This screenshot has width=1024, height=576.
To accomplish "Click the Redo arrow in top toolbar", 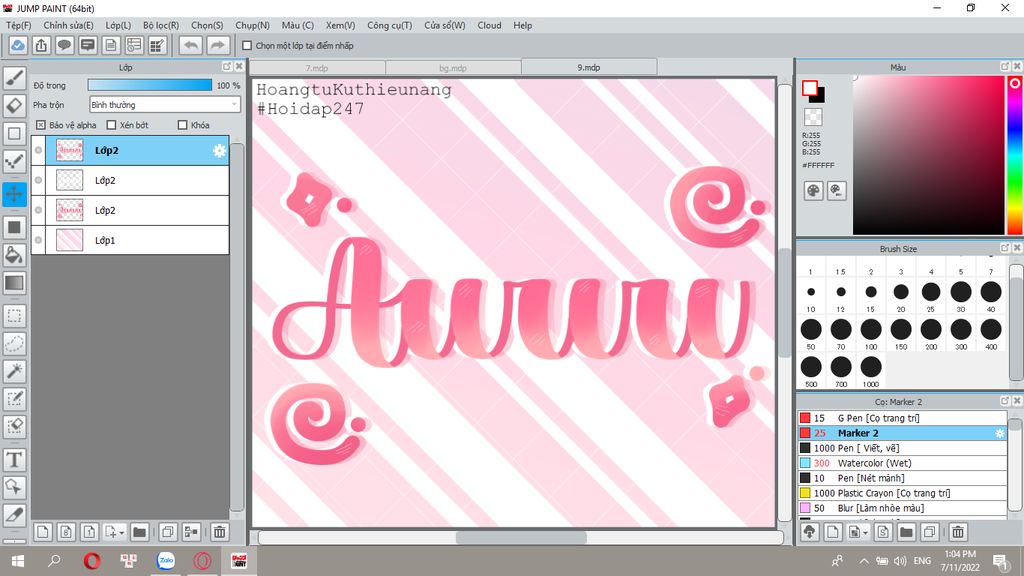I will pos(218,45).
